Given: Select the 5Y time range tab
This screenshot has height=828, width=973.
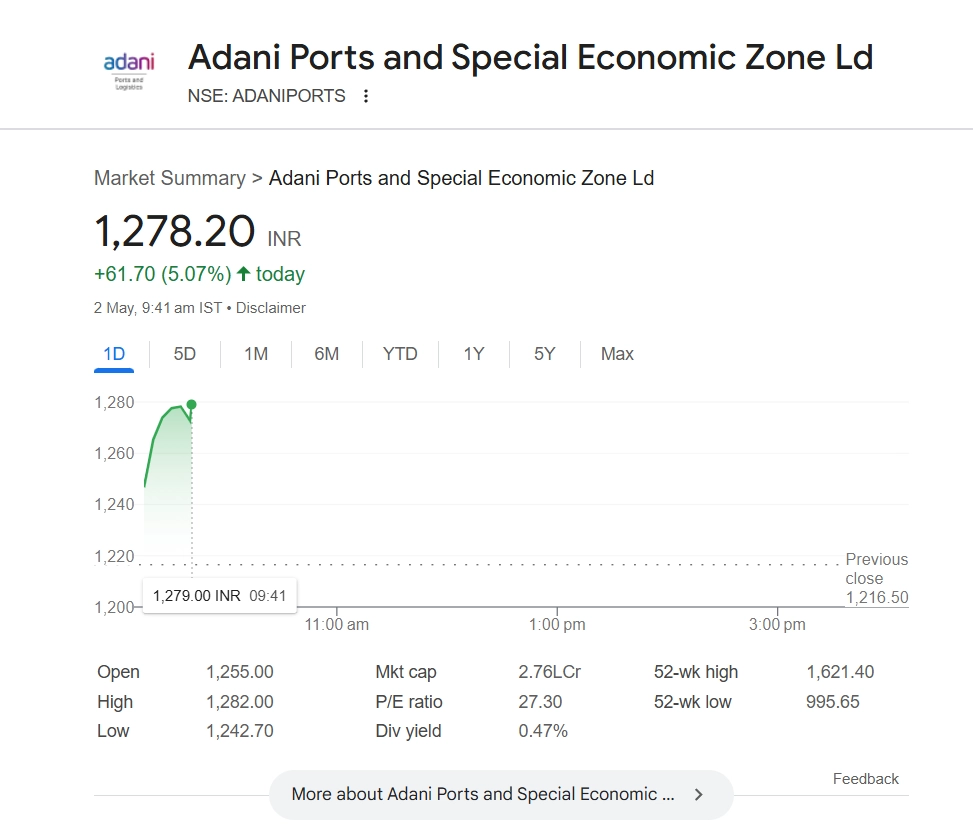Looking at the screenshot, I should pyautogui.click(x=544, y=354).
